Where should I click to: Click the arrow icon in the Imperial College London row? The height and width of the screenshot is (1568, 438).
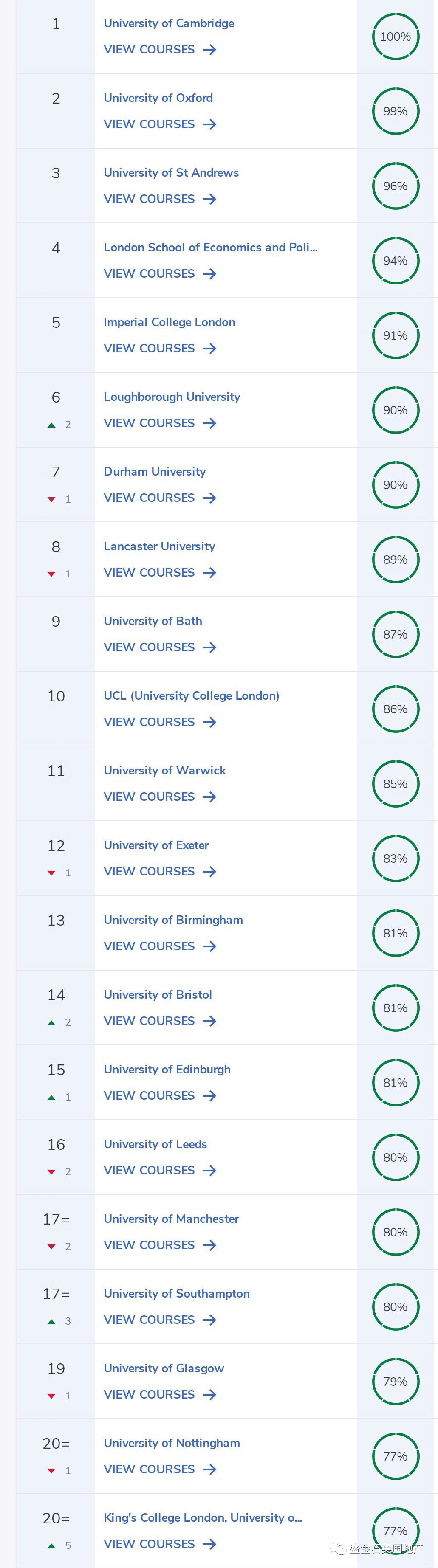209,348
